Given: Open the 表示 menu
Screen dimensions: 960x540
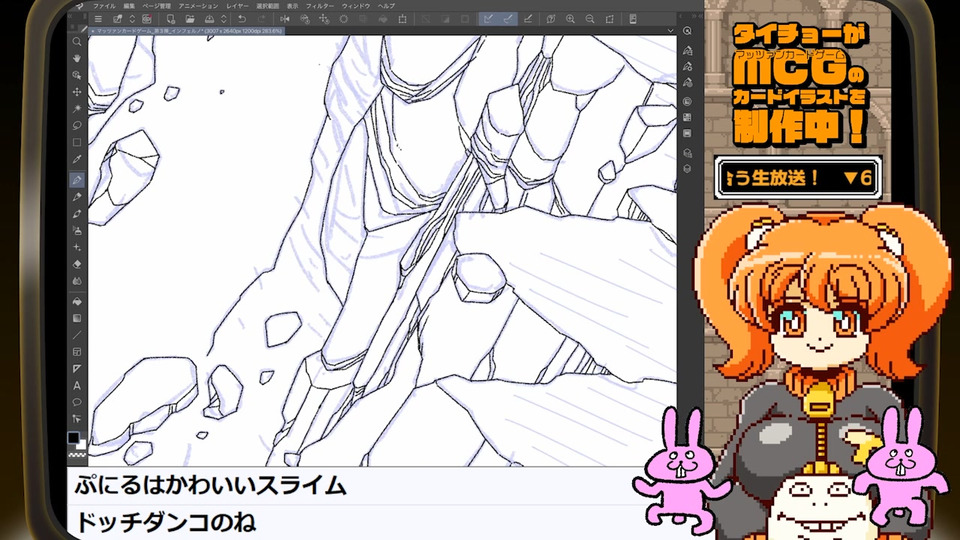Looking at the screenshot, I should click(293, 6).
